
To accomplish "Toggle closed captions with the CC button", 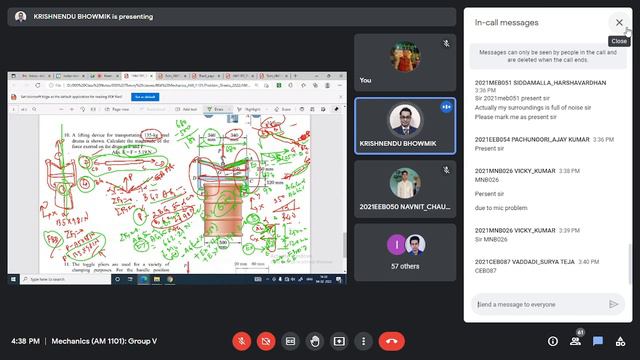I will click(290, 341).
